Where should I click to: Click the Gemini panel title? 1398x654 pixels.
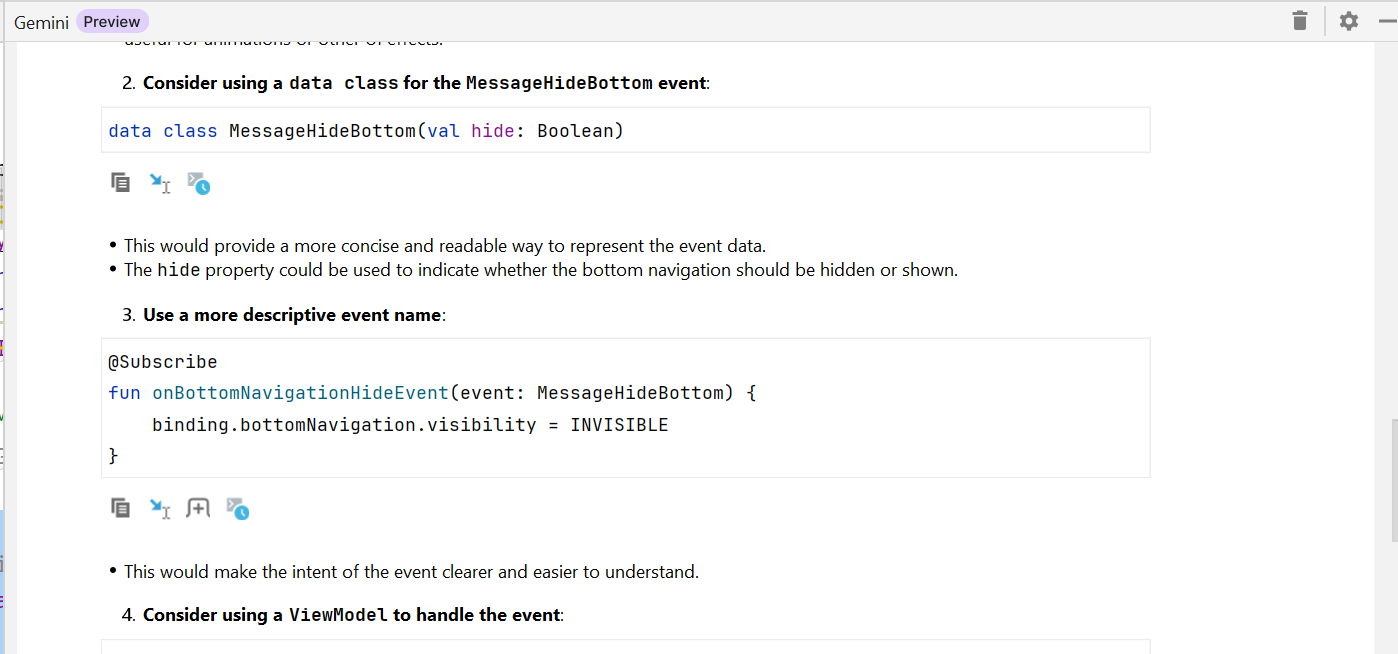point(41,22)
